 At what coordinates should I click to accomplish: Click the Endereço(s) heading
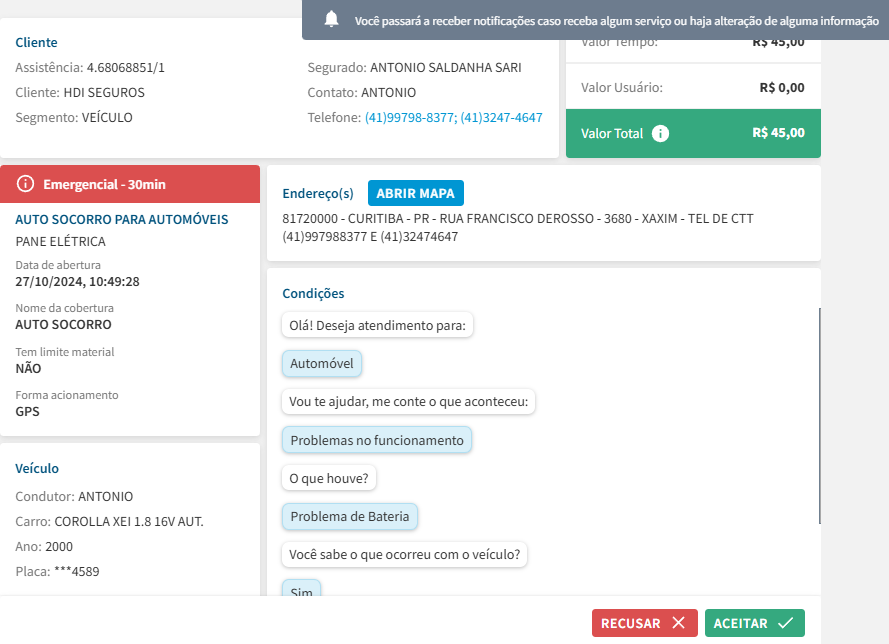click(318, 193)
